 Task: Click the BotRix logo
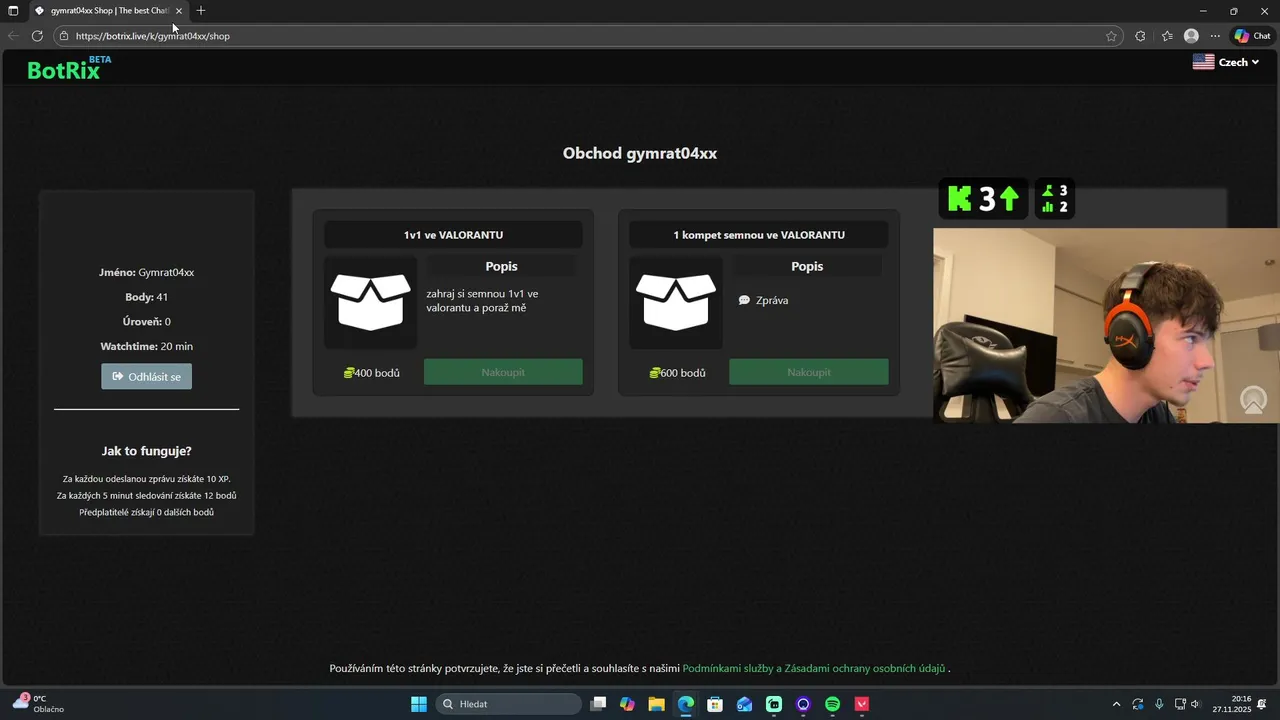click(x=69, y=68)
